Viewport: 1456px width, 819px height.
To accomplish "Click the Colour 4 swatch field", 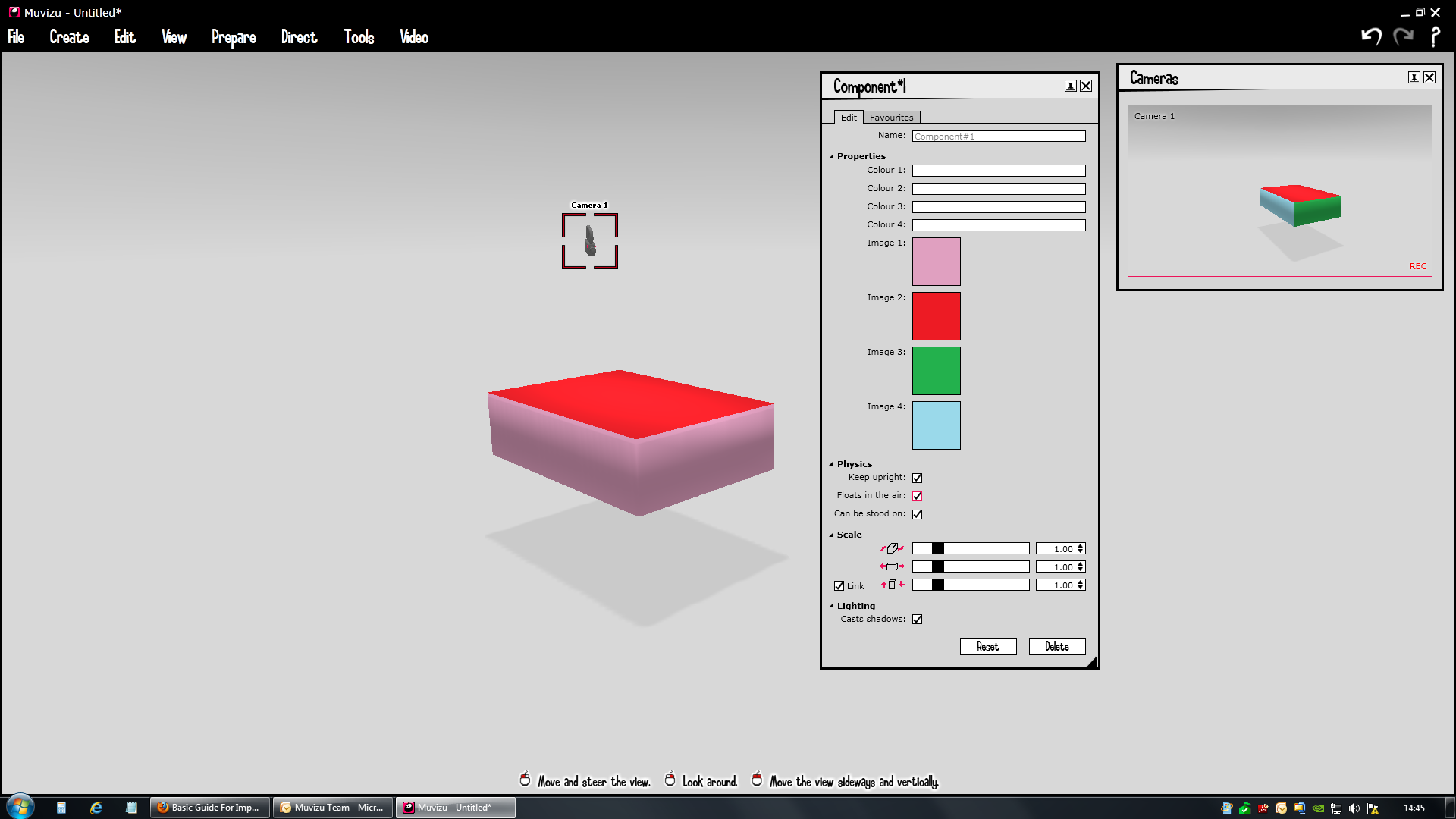I will (999, 225).
